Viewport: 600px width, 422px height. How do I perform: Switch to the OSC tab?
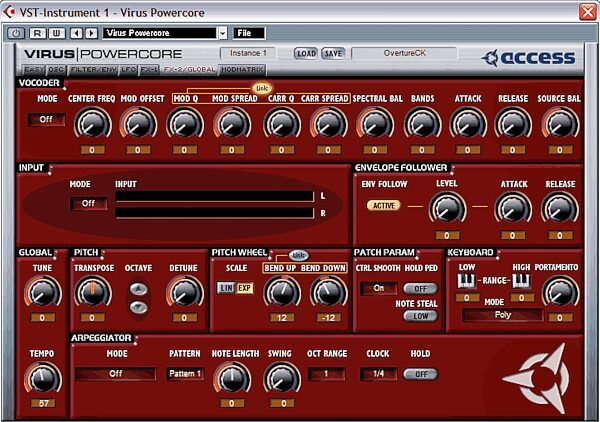pyautogui.click(x=56, y=70)
